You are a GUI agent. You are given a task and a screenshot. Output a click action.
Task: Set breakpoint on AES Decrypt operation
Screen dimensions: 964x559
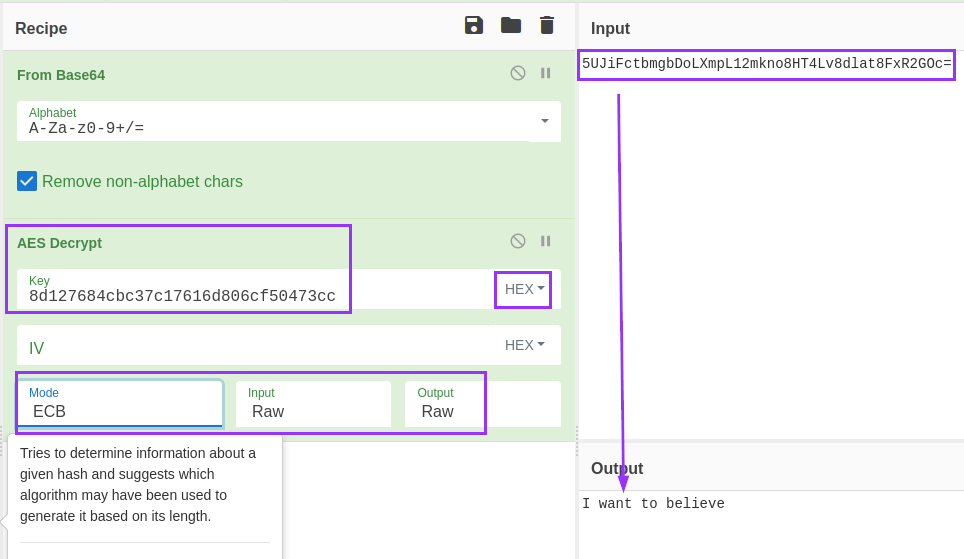tap(545, 241)
